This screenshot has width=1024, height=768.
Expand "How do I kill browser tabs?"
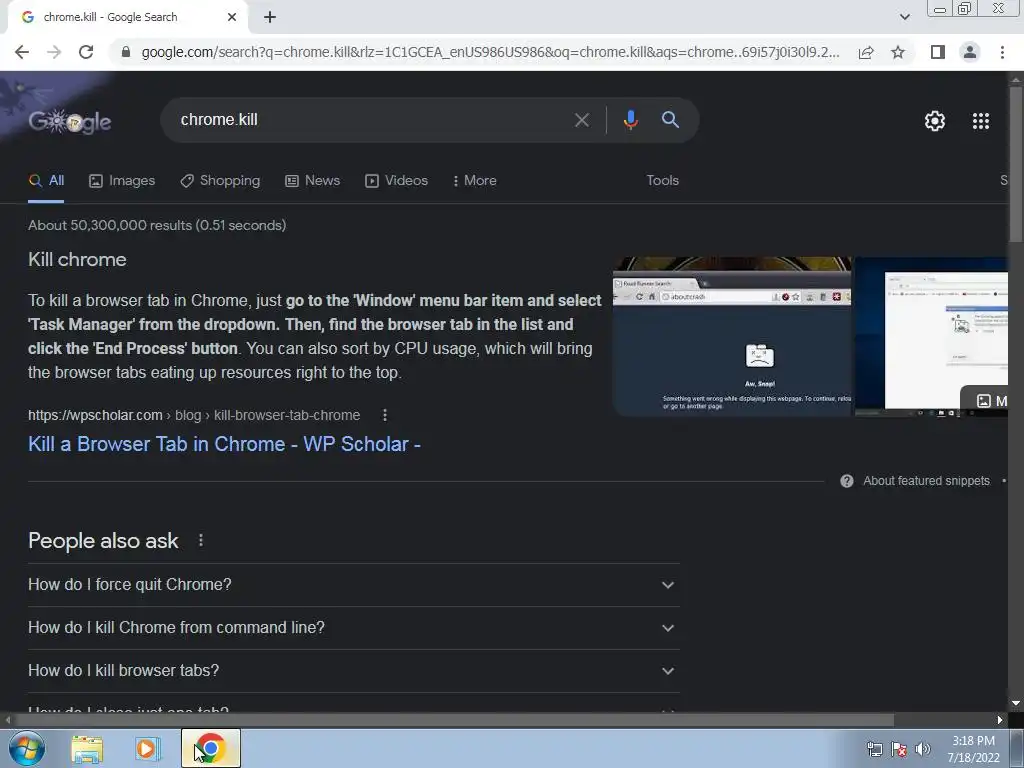353,671
